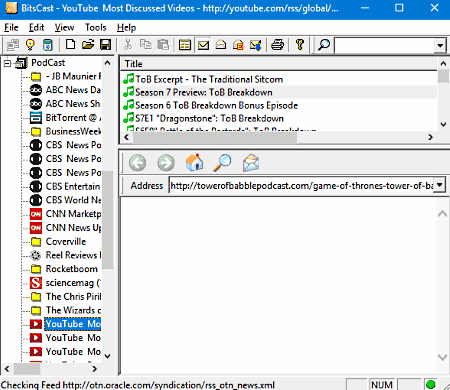Viewport: 450px width, 390px height.
Task: Click the browser pane magnifier icon
Action: pyautogui.click(x=222, y=163)
